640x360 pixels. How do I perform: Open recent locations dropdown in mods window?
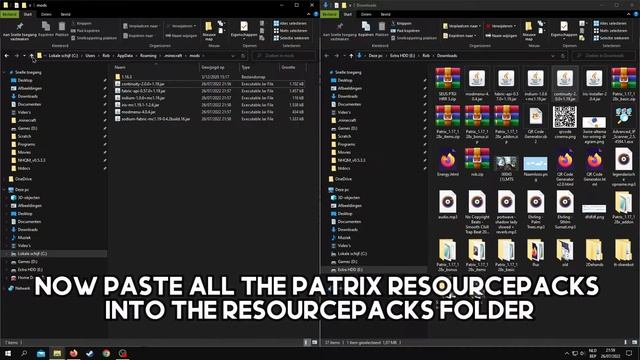[24, 56]
